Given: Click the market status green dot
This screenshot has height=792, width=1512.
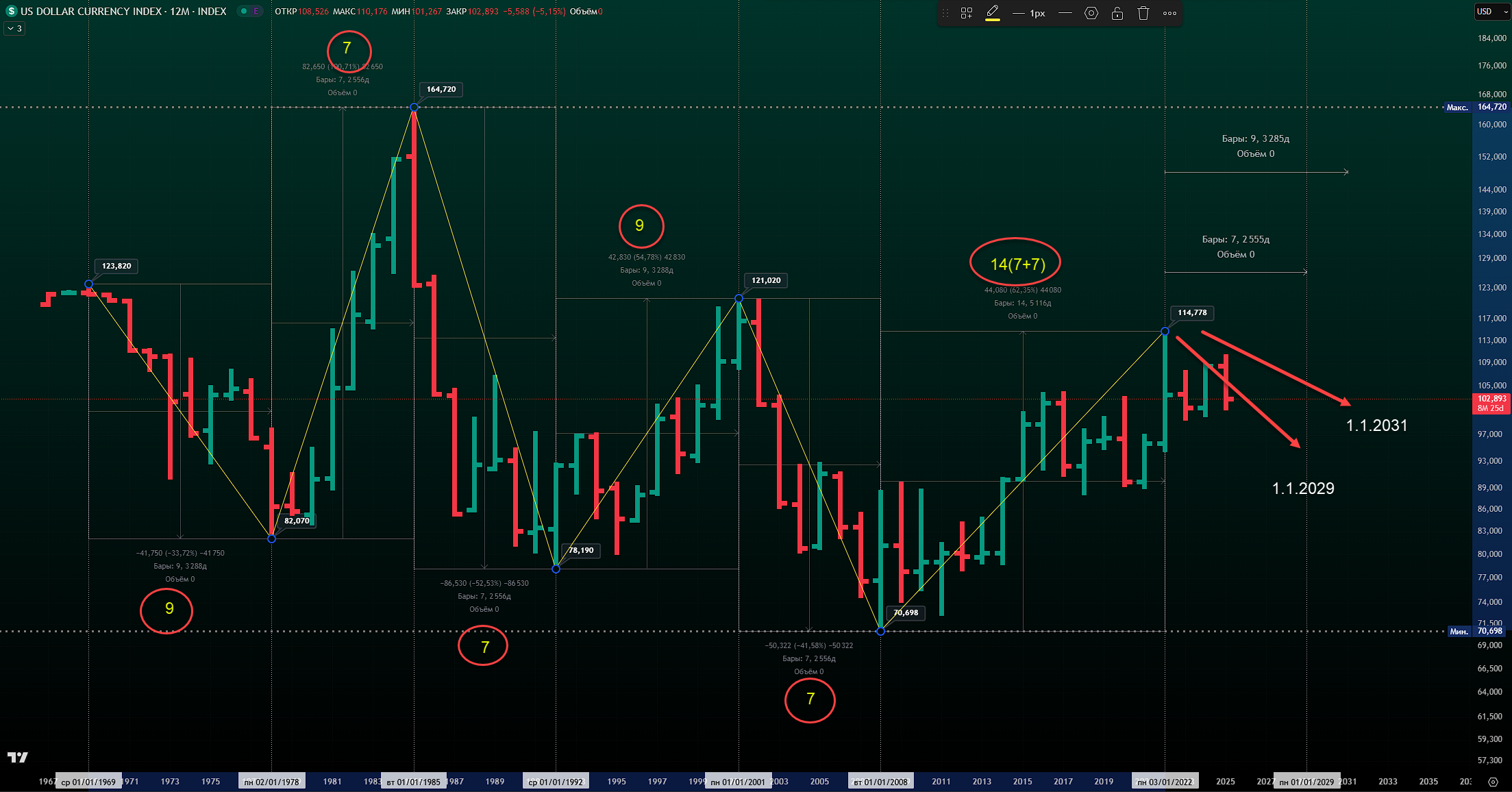Looking at the screenshot, I should tap(243, 11).
